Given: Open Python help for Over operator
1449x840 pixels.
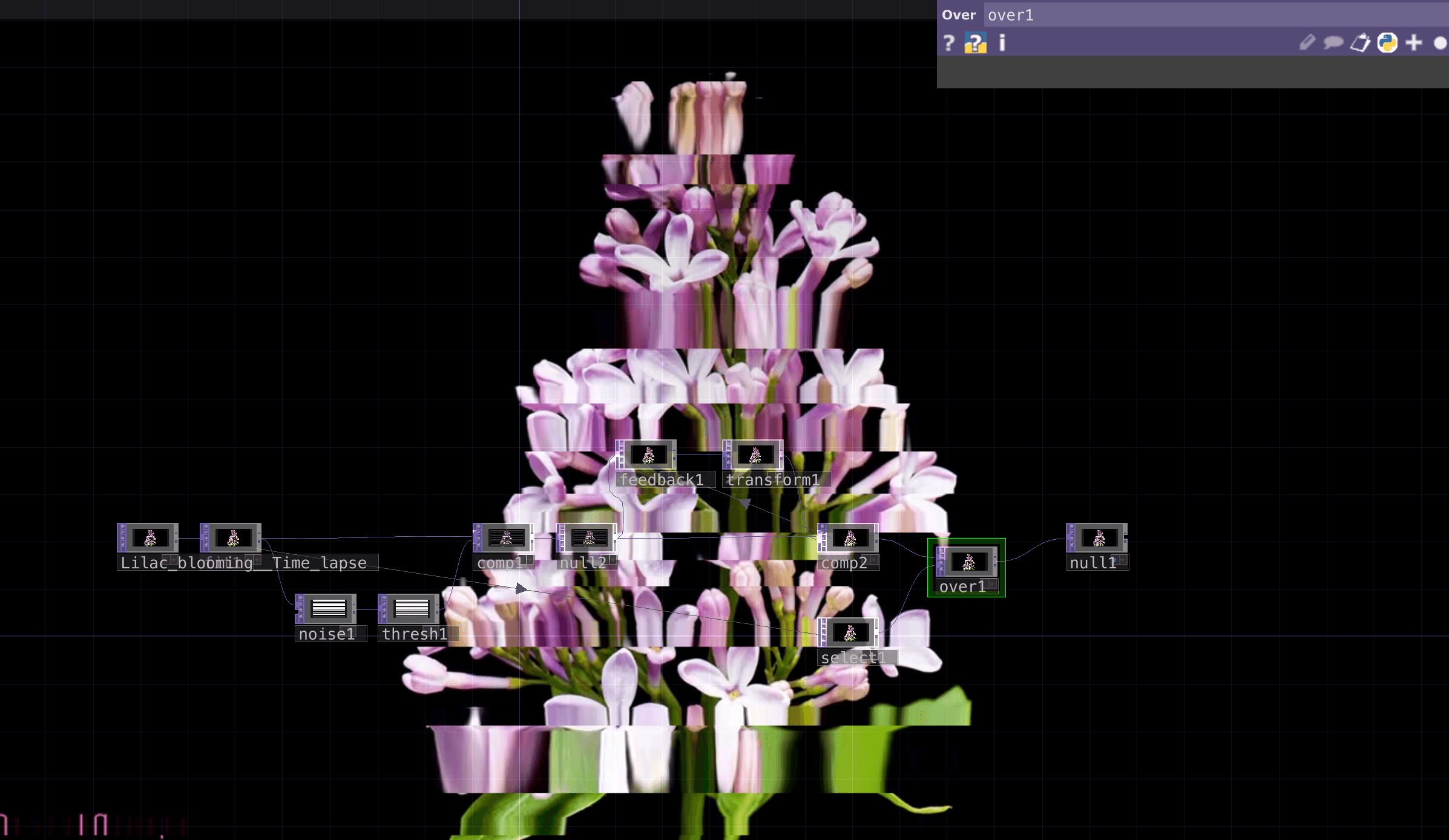Looking at the screenshot, I should [975, 43].
